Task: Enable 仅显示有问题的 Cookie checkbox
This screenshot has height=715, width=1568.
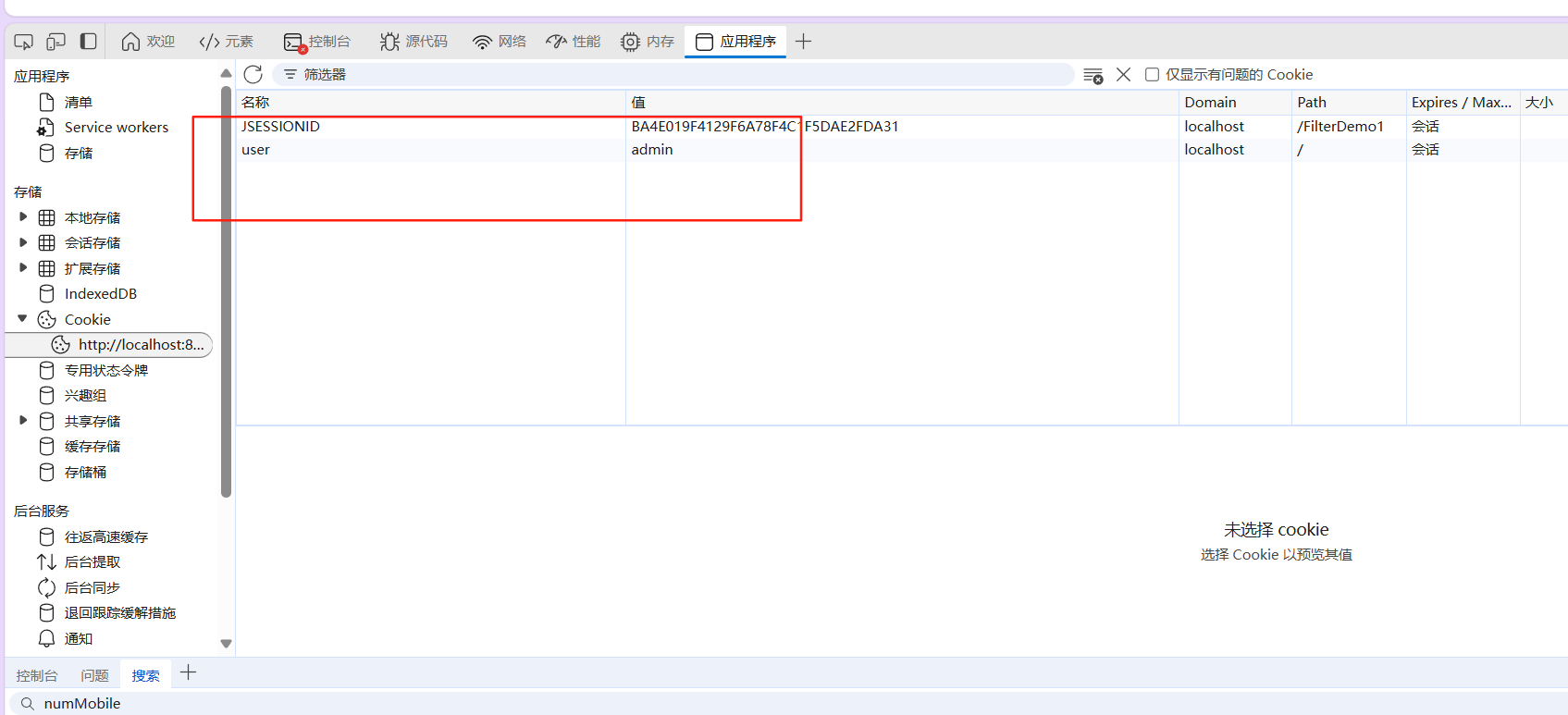Action: (1152, 75)
